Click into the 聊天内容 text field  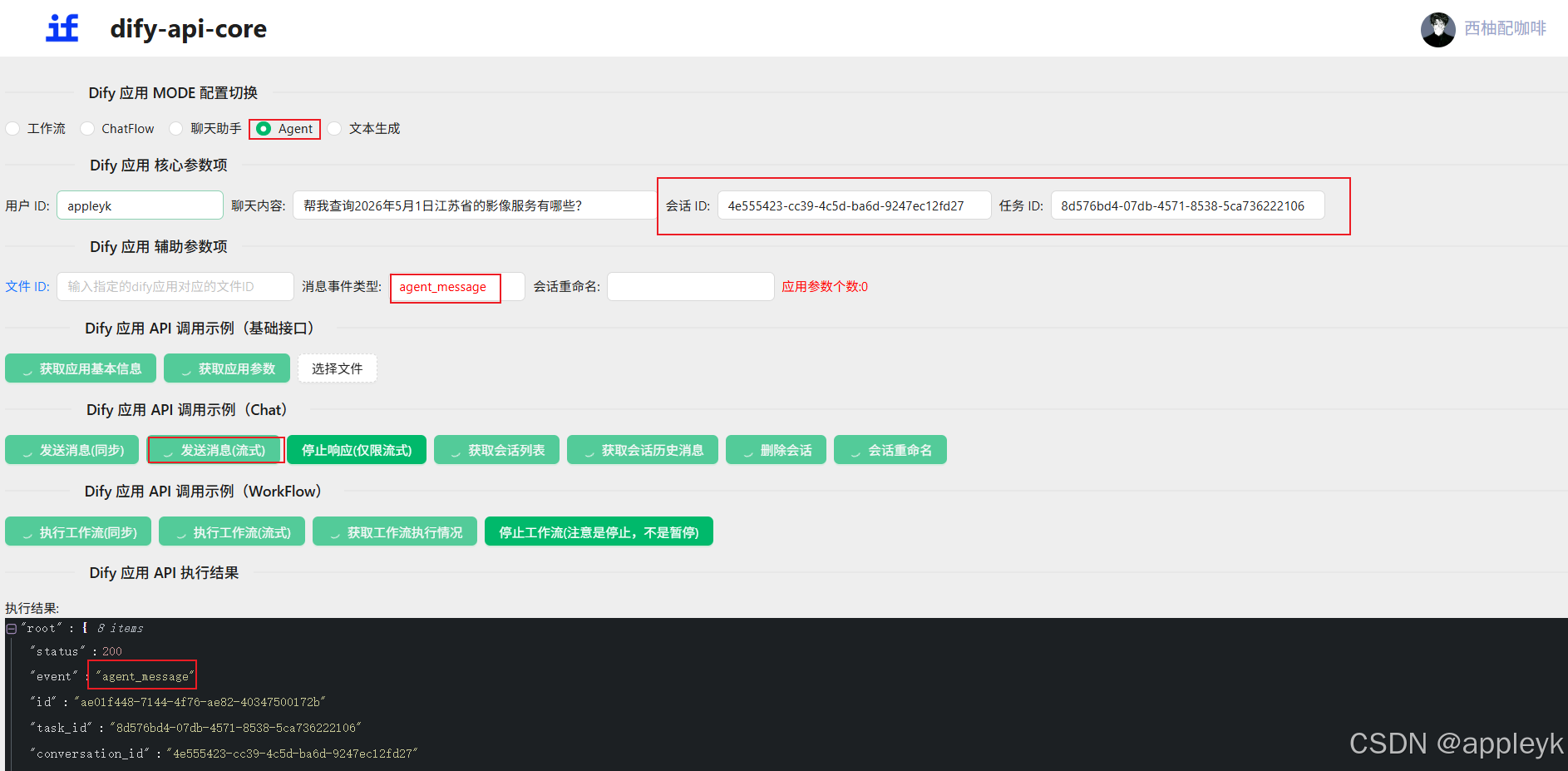tap(475, 205)
